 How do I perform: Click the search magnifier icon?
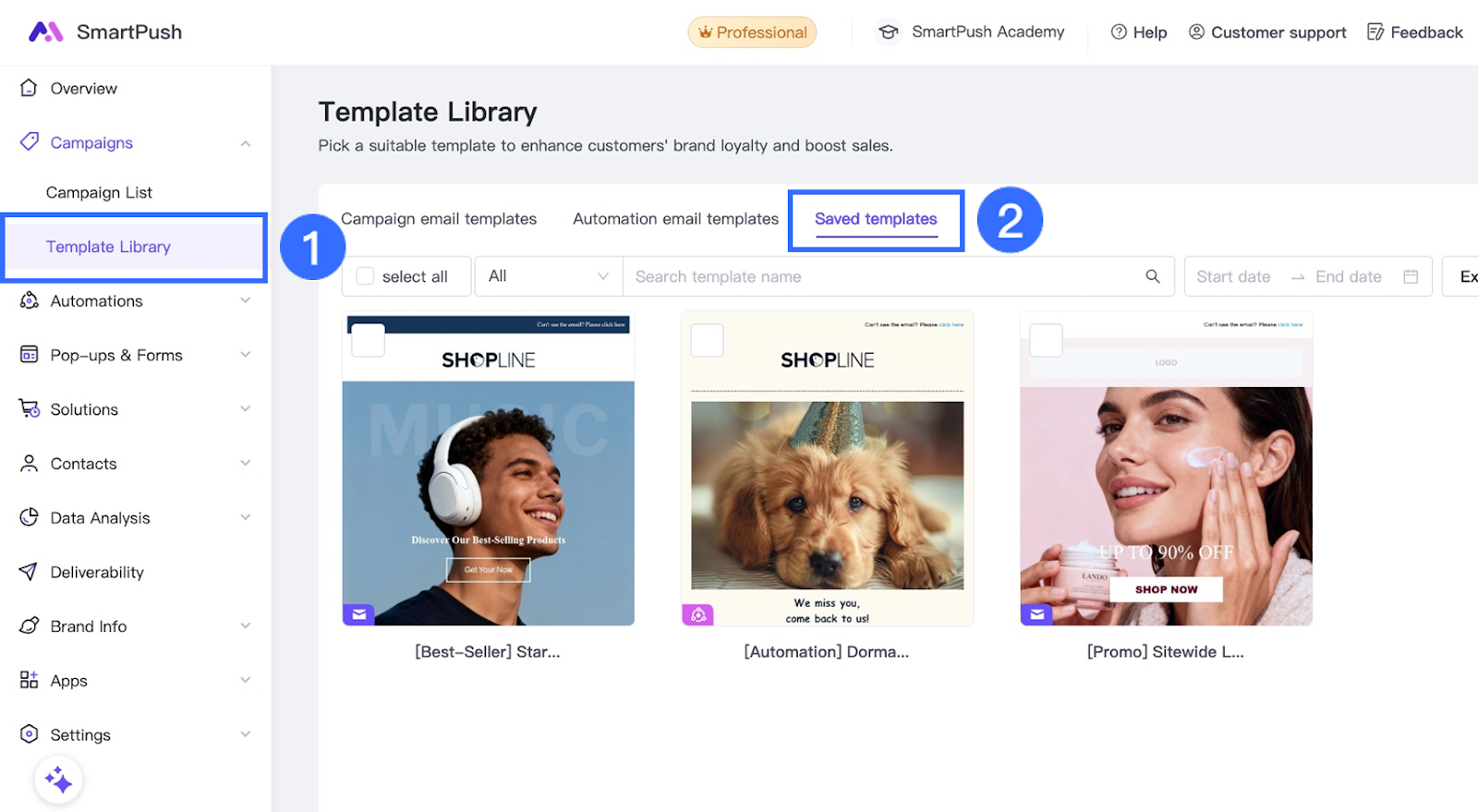tap(1152, 276)
